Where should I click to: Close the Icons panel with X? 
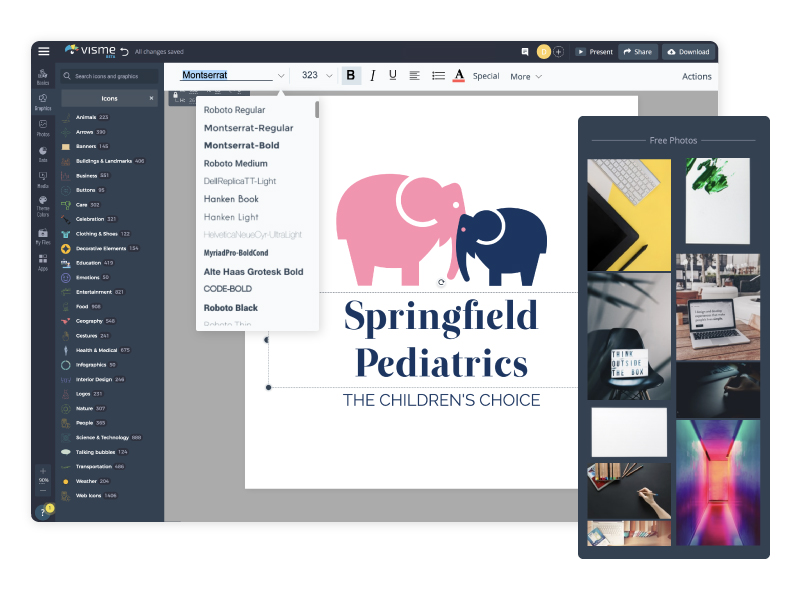click(x=151, y=98)
